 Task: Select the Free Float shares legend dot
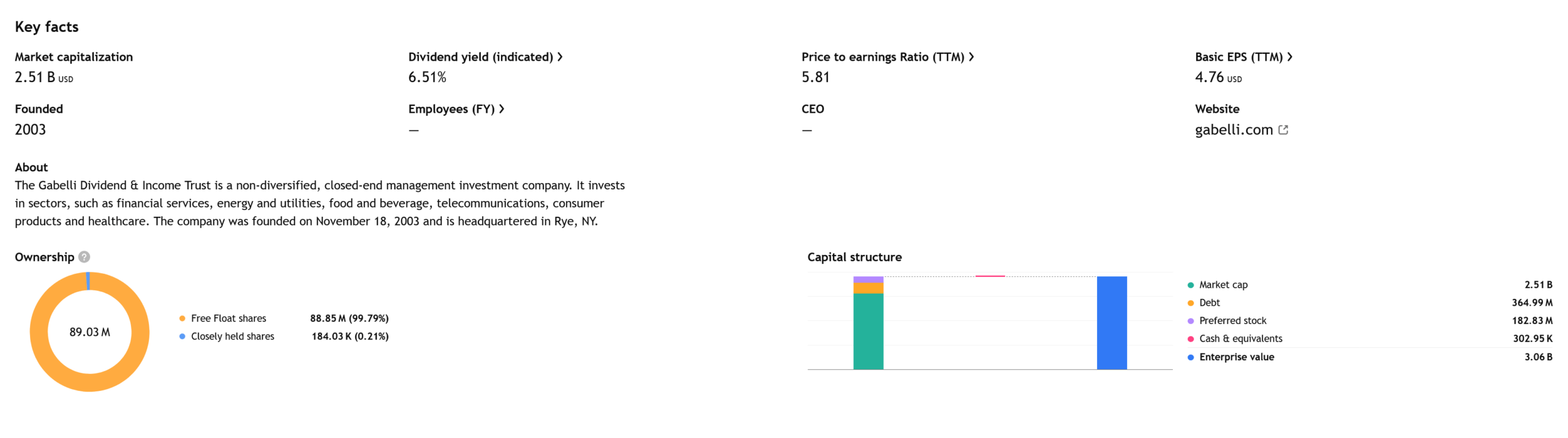pos(181,318)
